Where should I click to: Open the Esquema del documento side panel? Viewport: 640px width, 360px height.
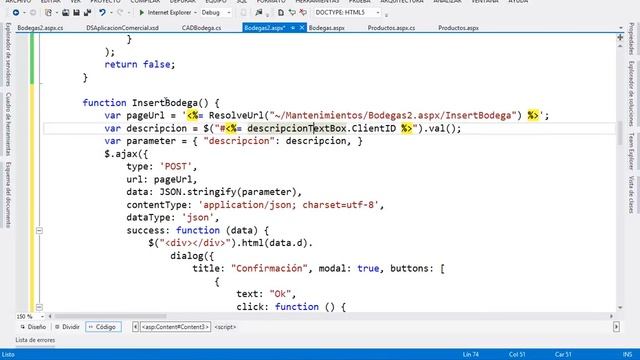point(8,195)
